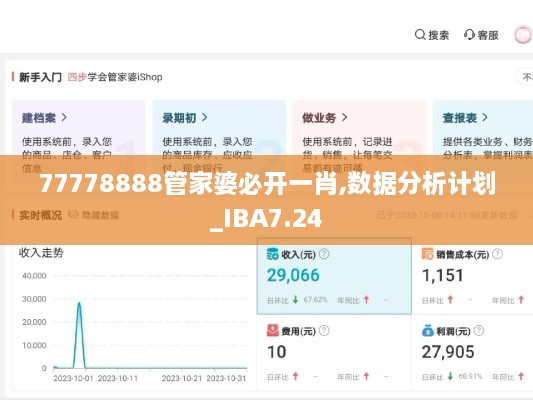The height and width of the screenshot is (400, 533).
Task: Click help question mark beside 销售成本(元)
Action: tap(497, 254)
